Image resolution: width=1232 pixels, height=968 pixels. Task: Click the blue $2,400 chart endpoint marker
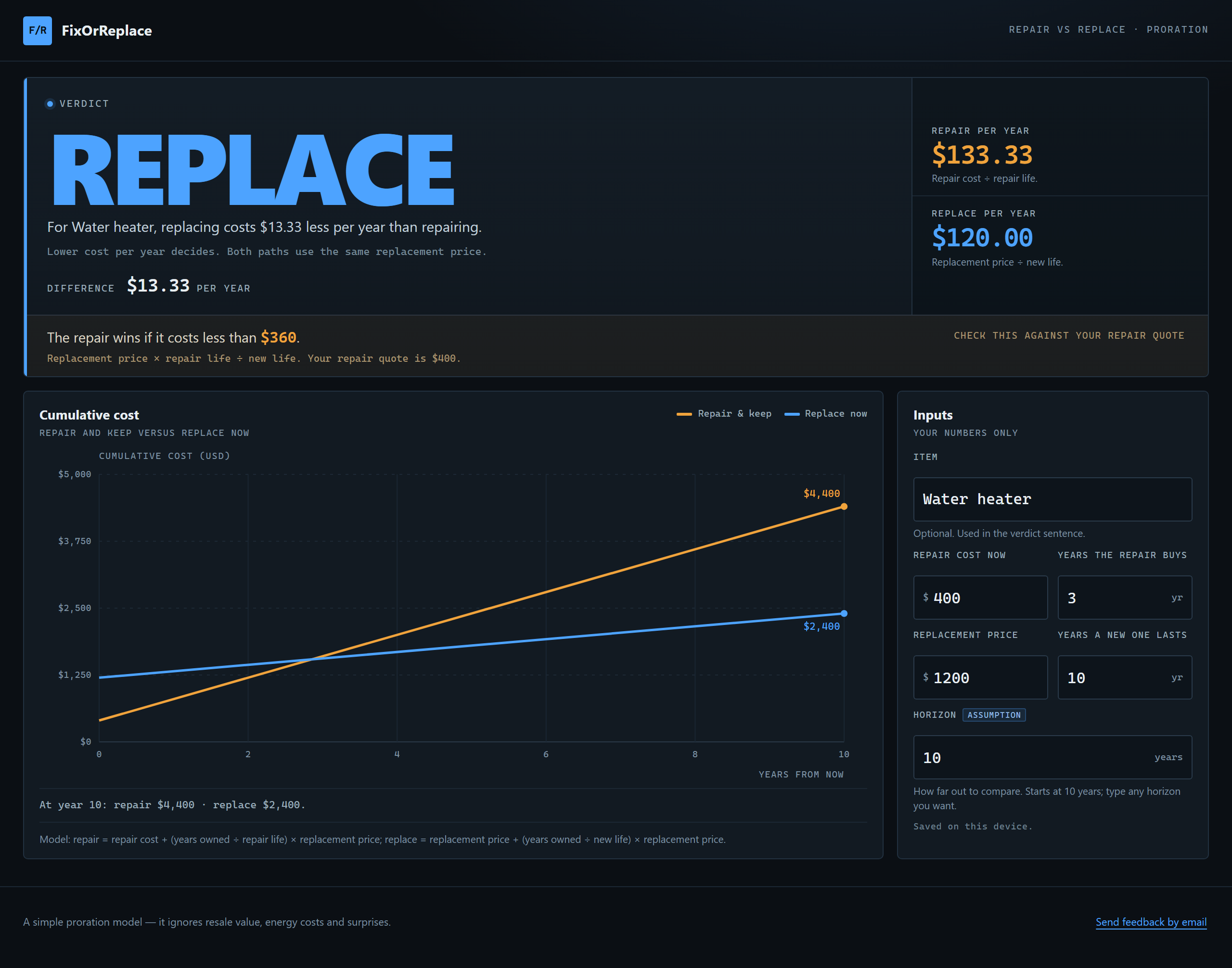pos(844,614)
